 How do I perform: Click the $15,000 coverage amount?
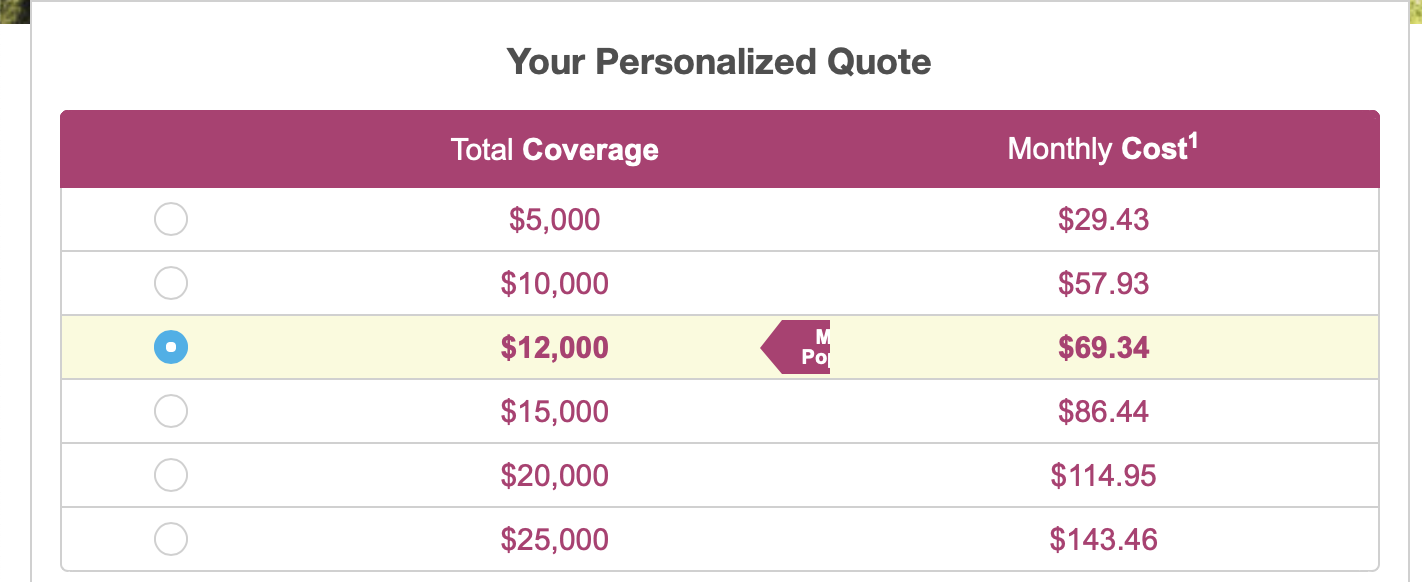coord(555,411)
